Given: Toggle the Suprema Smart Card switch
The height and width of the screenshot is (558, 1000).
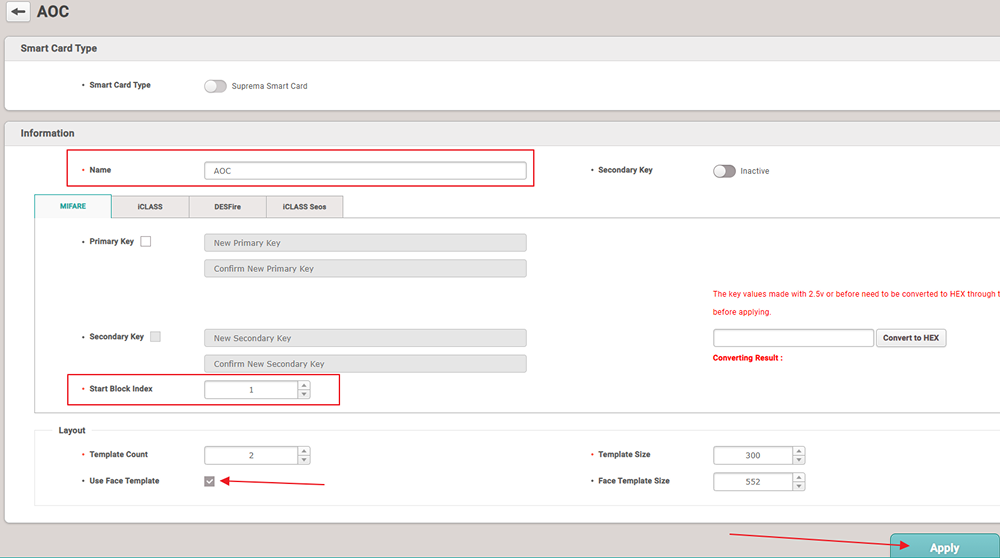Looking at the screenshot, I should coord(215,86).
